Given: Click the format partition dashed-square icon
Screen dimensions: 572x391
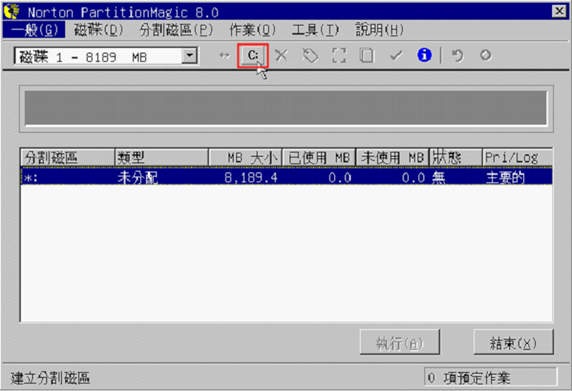Looking at the screenshot, I should tap(339, 56).
